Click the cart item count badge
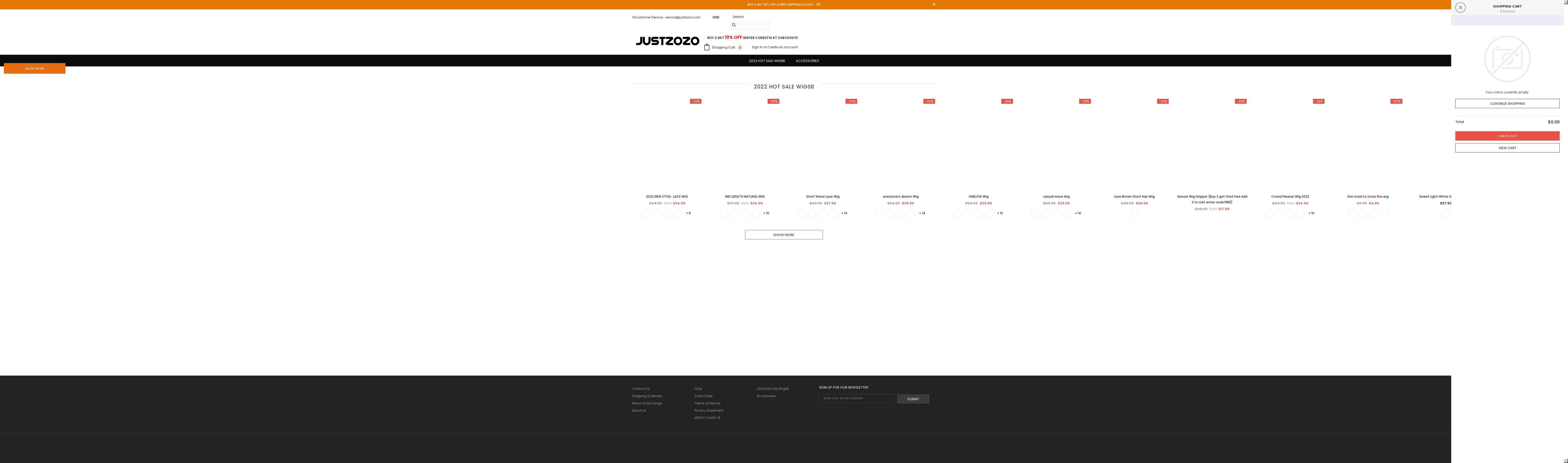 click(x=740, y=47)
